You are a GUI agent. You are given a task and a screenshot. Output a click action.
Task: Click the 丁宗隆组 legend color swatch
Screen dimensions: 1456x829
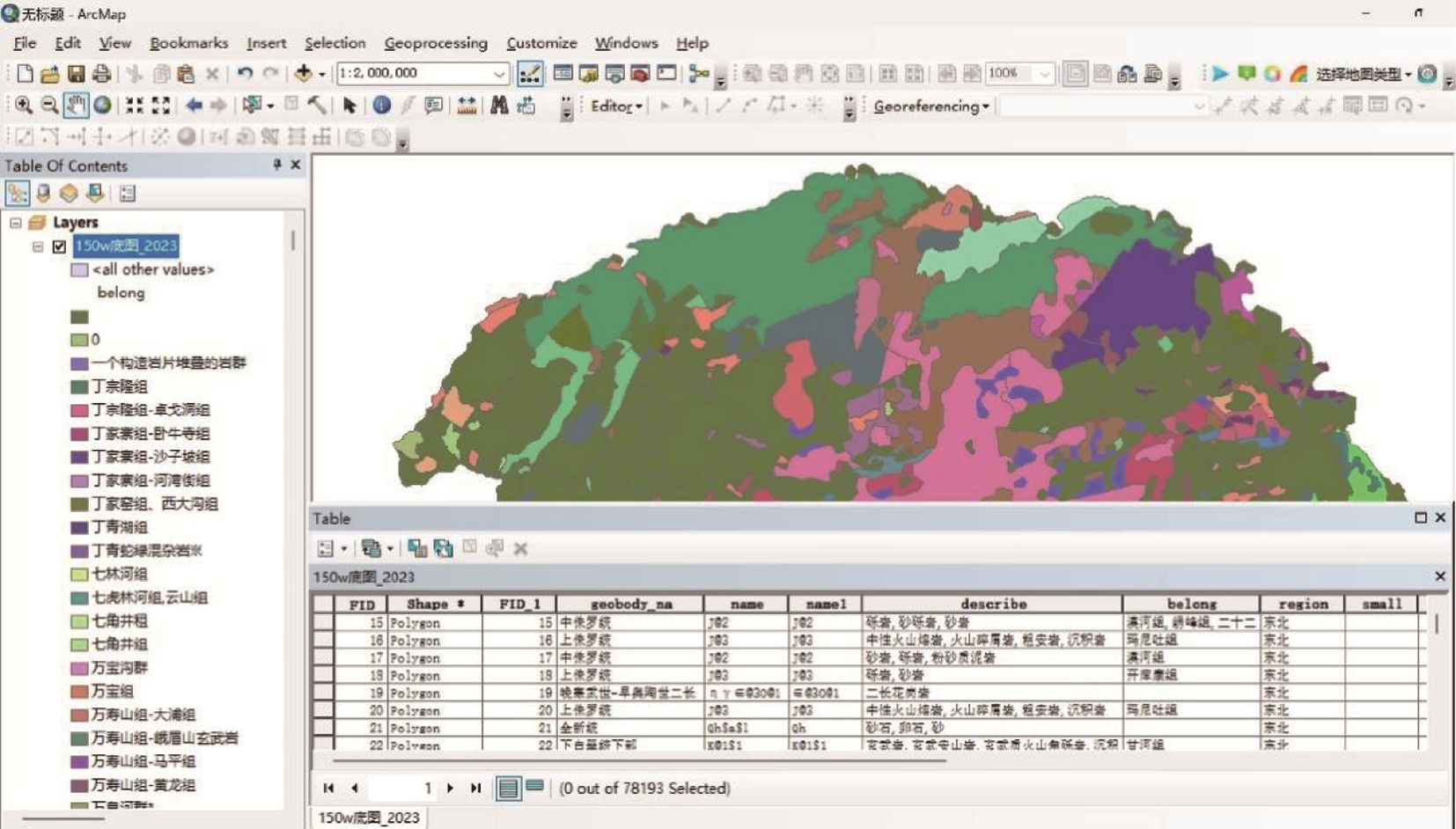coord(79,386)
